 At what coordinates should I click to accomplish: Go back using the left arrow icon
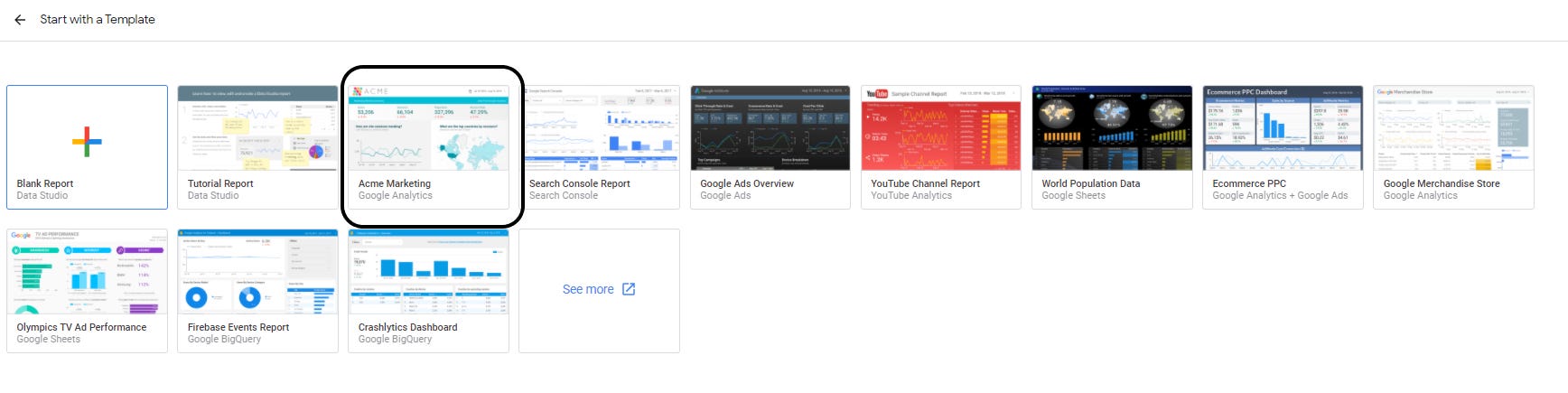point(20,19)
